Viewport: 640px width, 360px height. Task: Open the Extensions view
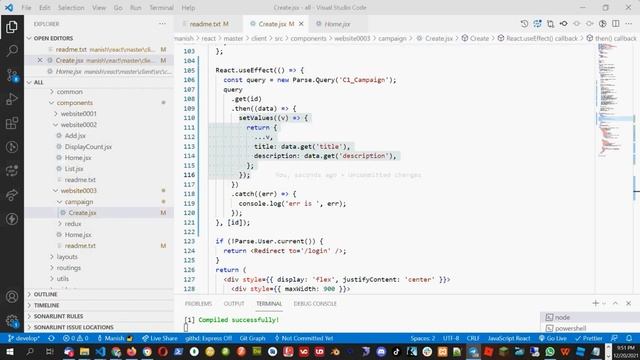pos(11,123)
